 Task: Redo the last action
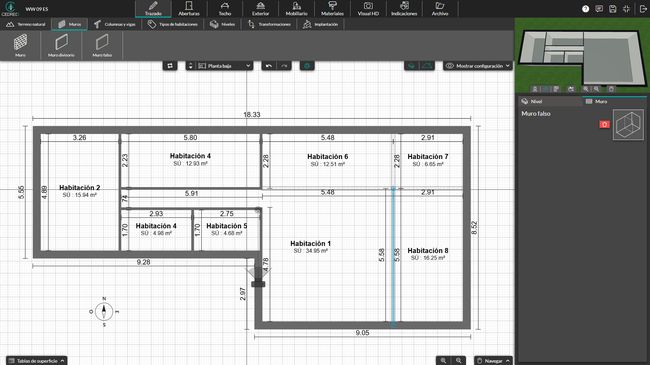pyautogui.click(x=284, y=66)
